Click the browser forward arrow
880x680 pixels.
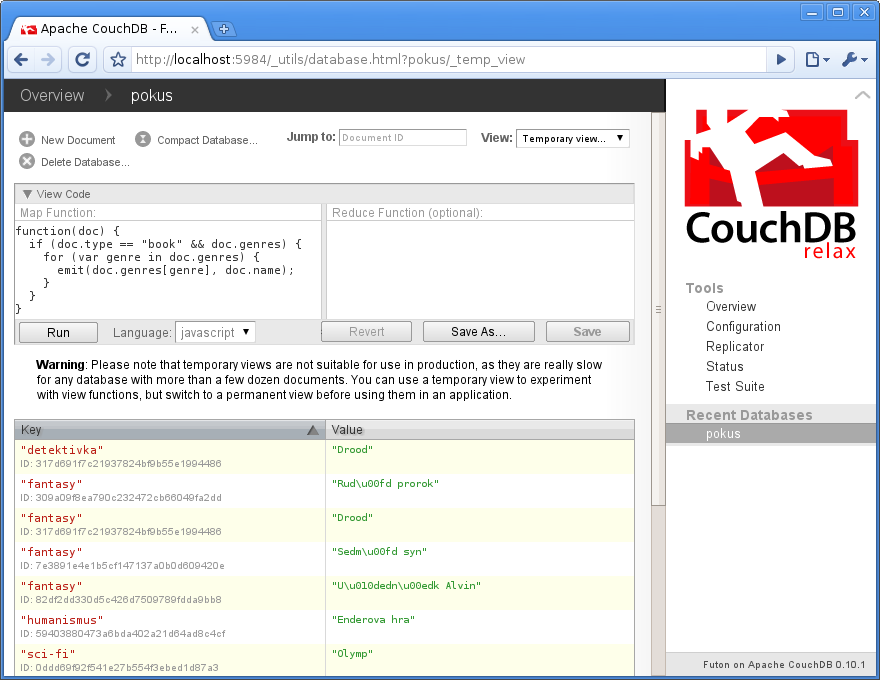click(x=48, y=59)
